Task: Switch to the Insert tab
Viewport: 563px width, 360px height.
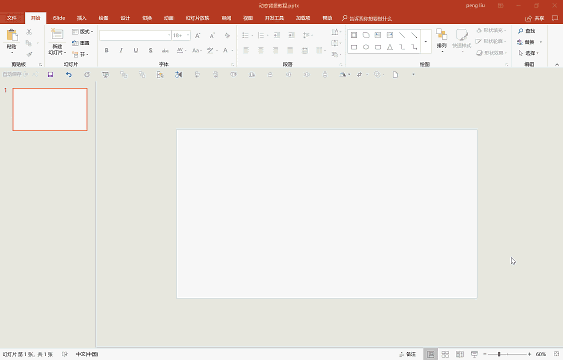Action: tap(82, 18)
